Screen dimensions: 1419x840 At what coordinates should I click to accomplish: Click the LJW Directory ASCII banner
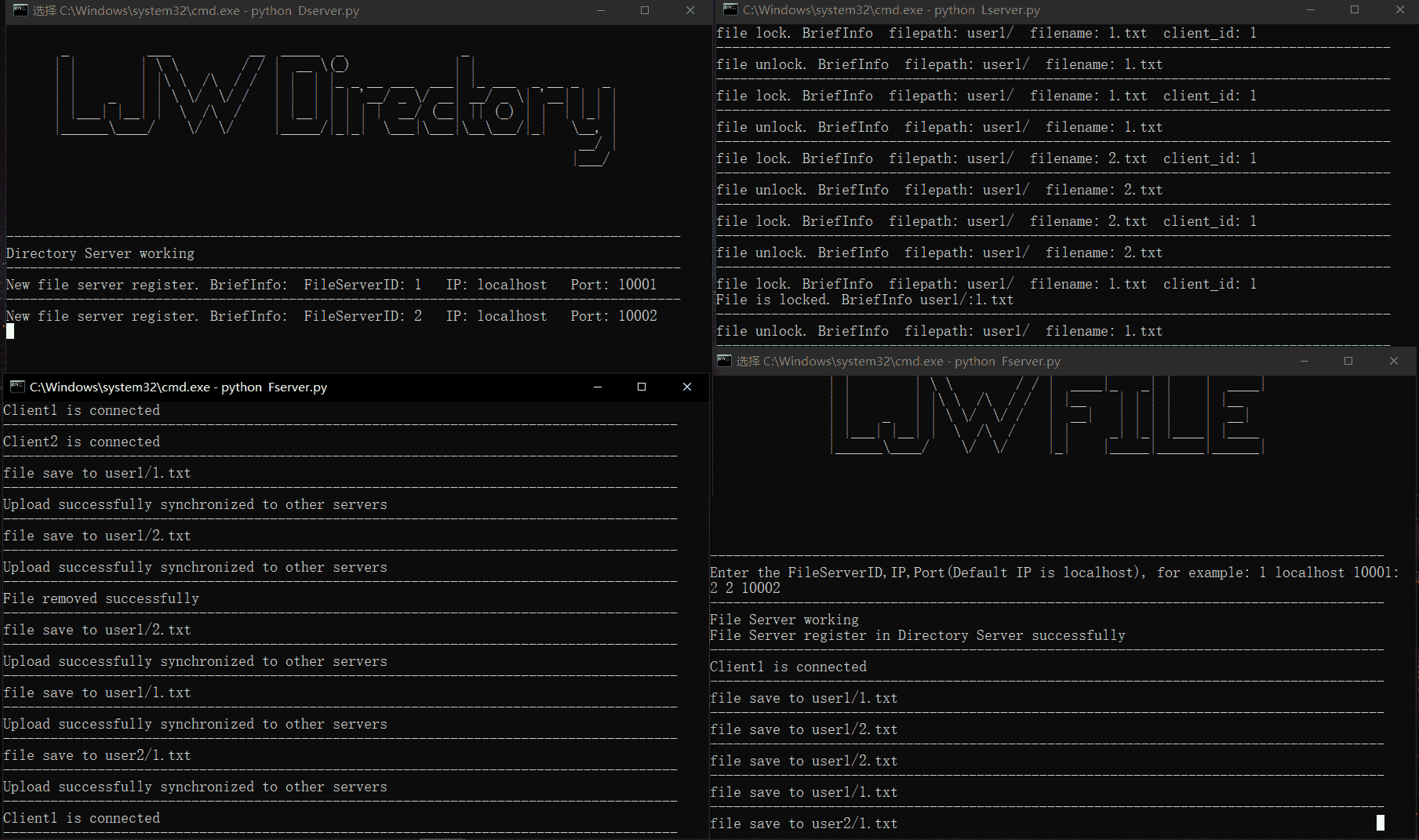click(336, 110)
